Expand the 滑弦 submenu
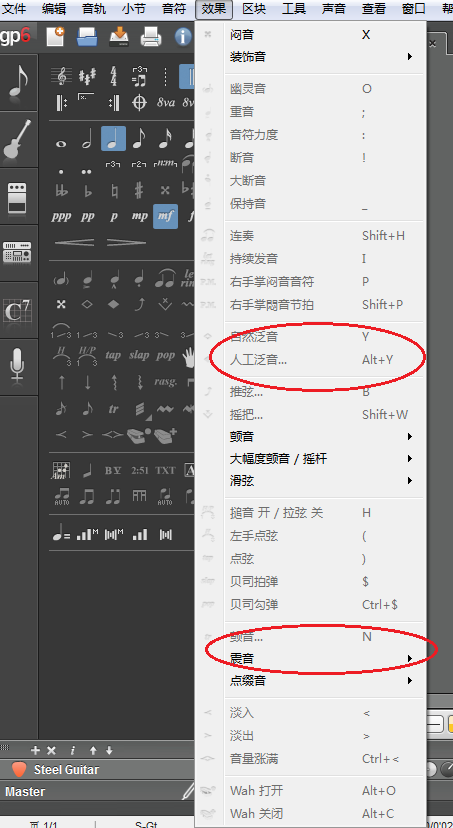Viewport: 453px width, 828px height. coord(320,481)
